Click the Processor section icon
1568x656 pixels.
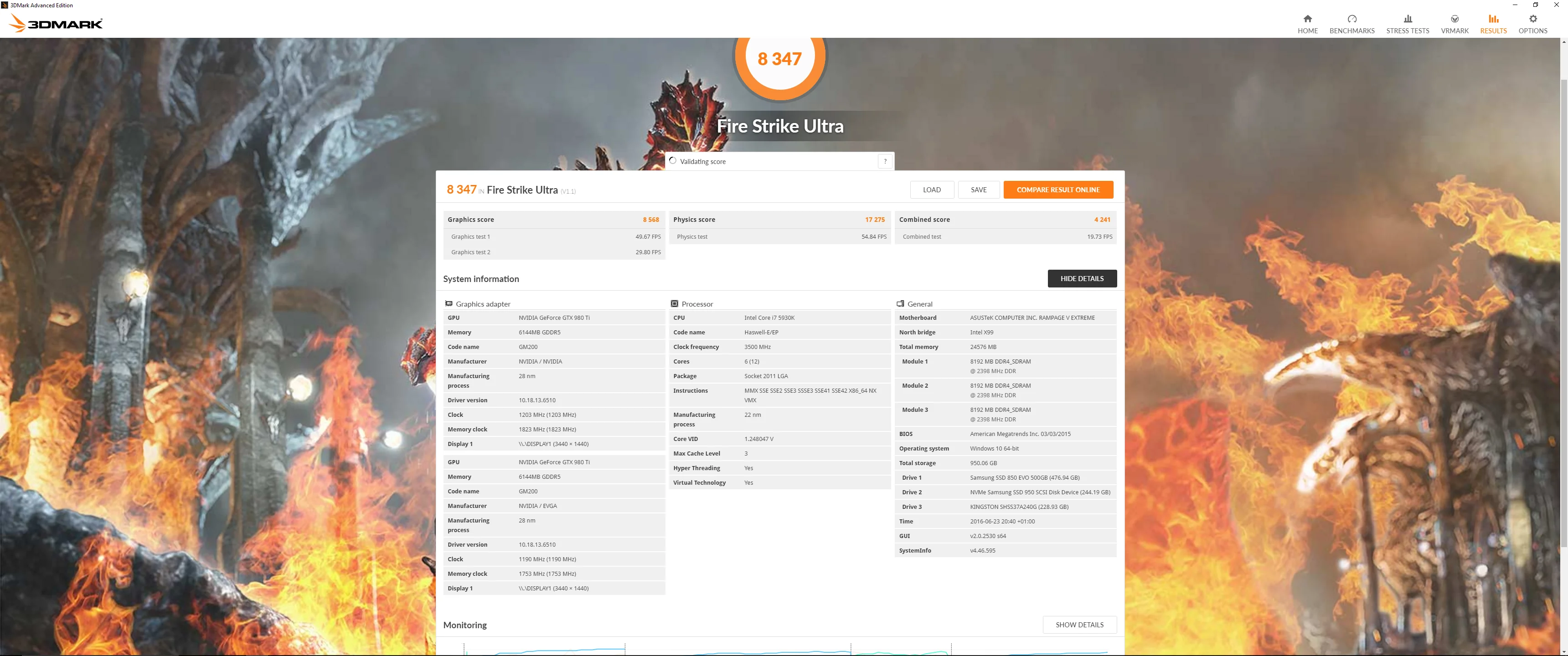(x=675, y=304)
